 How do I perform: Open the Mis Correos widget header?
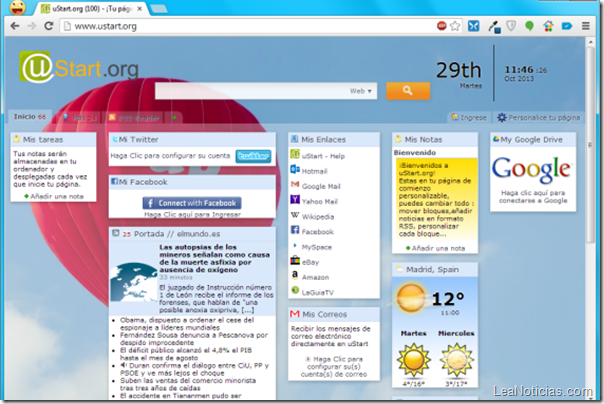point(334,314)
